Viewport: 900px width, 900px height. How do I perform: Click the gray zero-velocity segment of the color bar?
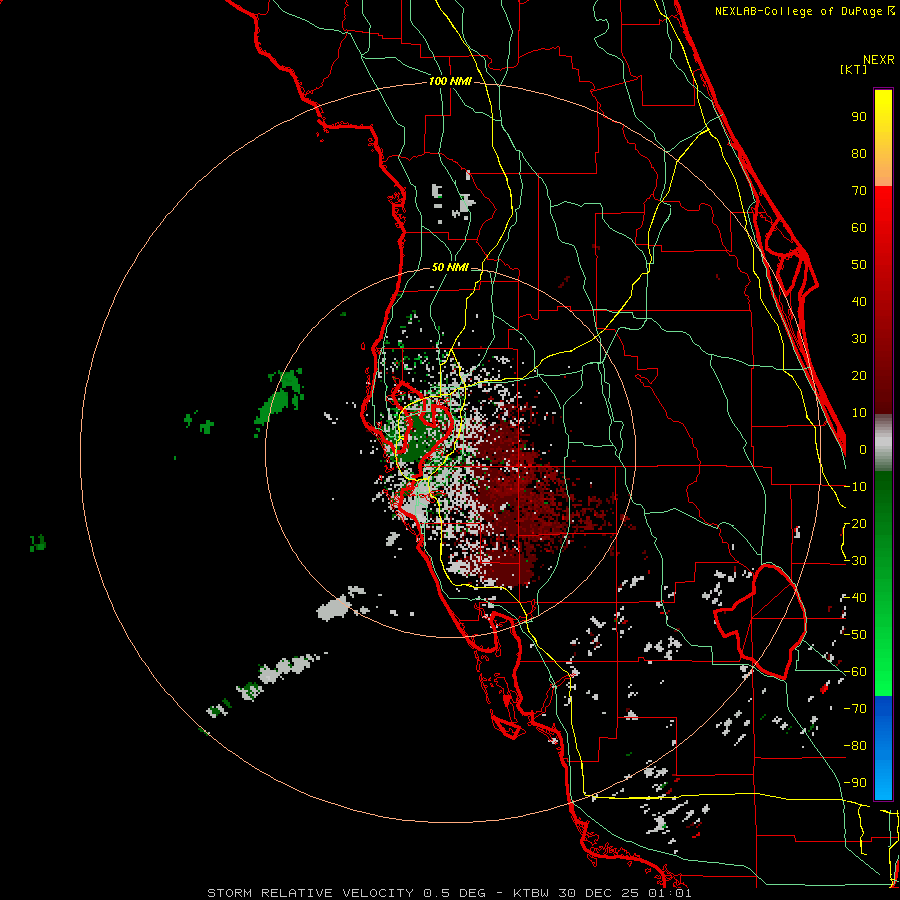click(883, 443)
